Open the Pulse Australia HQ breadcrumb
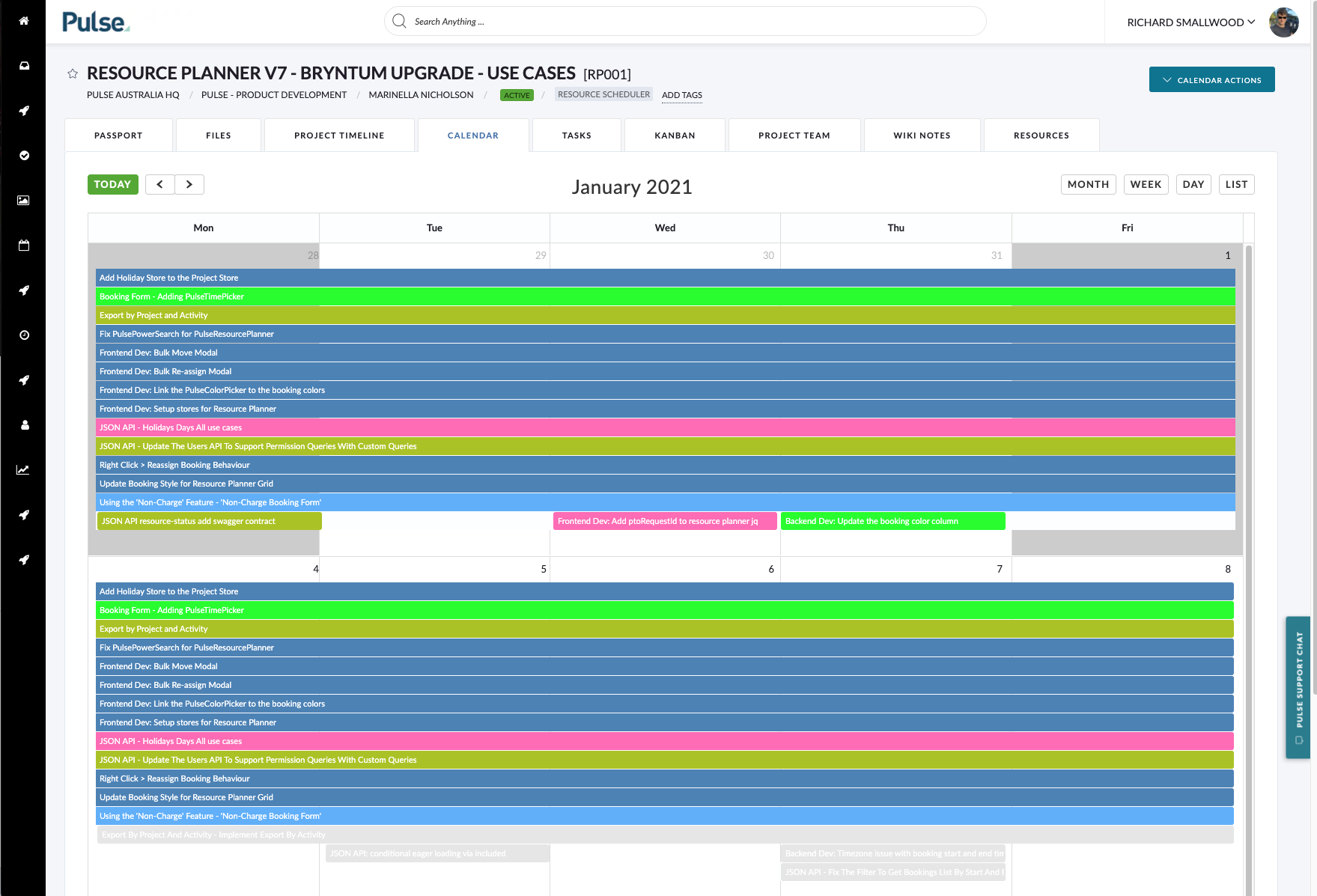1317x896 pixels. [x=133, y=95]
